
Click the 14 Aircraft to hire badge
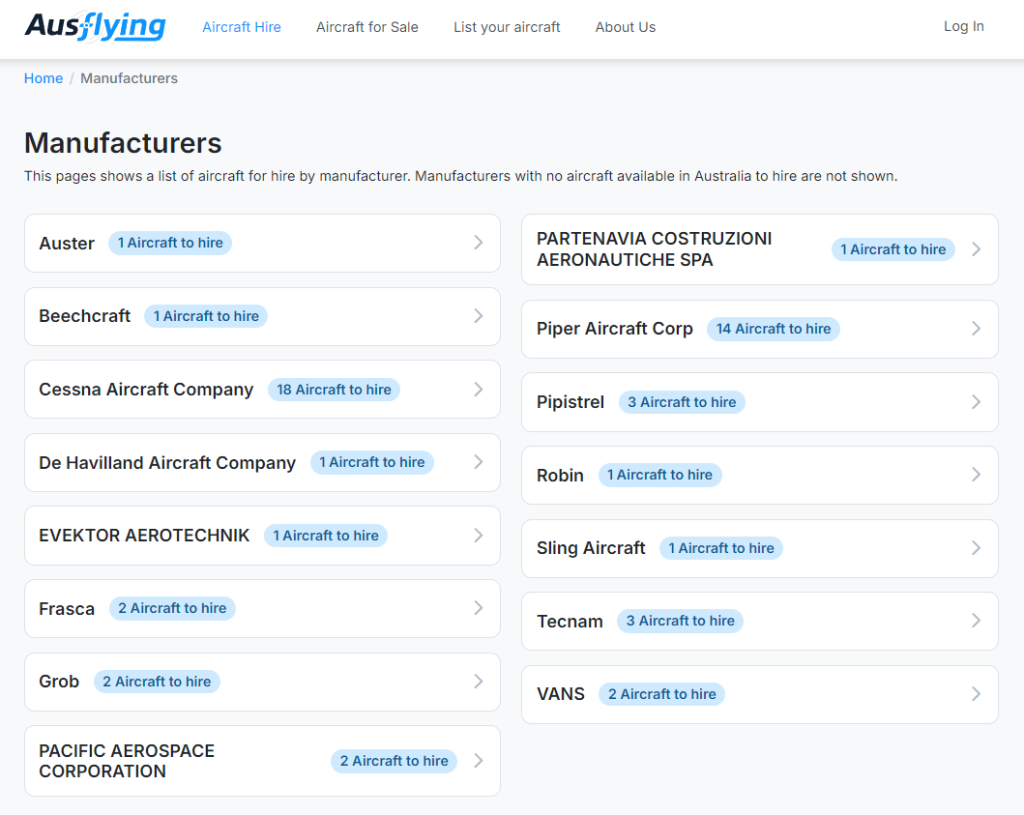773,328
